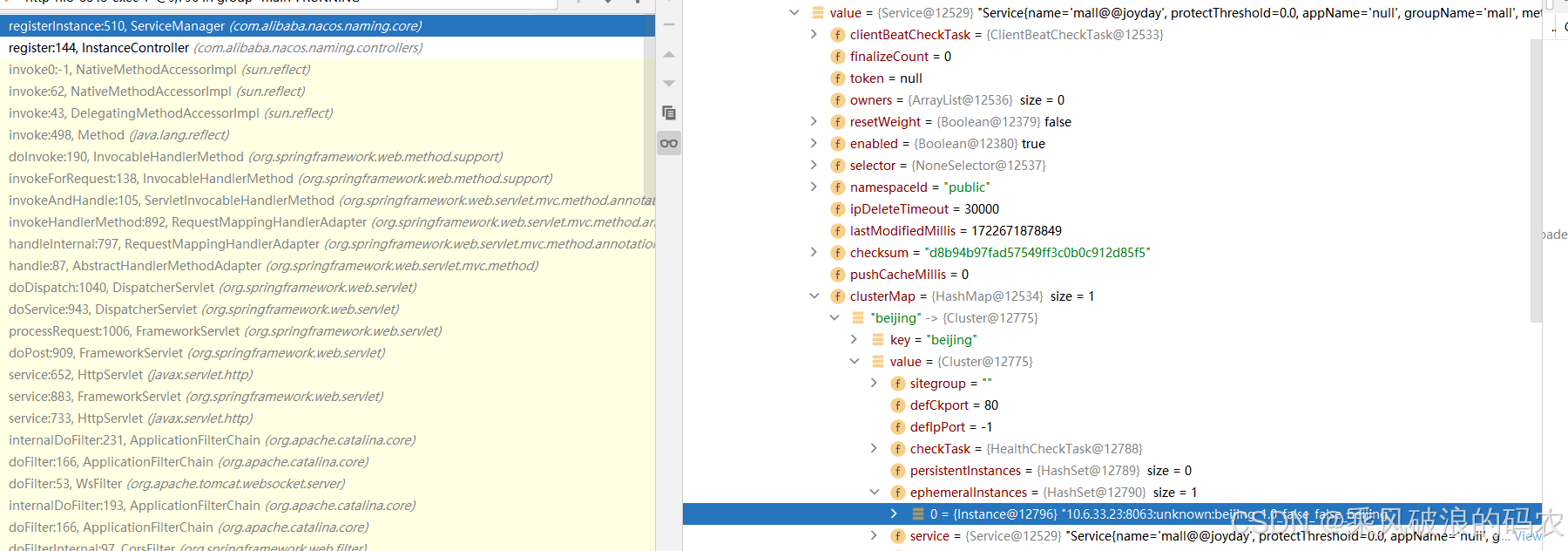Click the variables pane vertical scrollbar
The width and height of the screenshot is (1568, 551).
point(1536,174)
